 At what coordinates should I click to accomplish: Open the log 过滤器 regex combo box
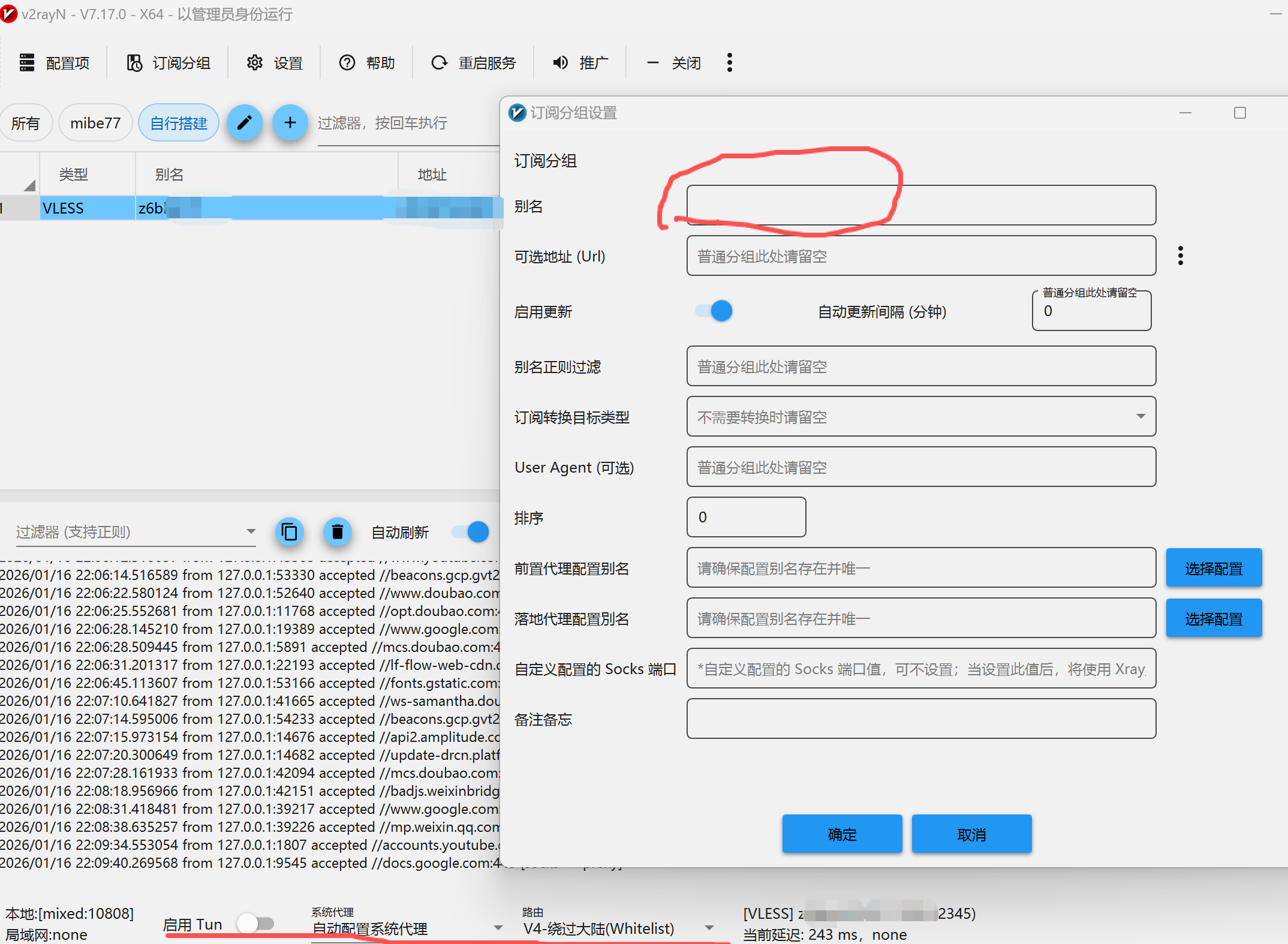tap(136, 532)
